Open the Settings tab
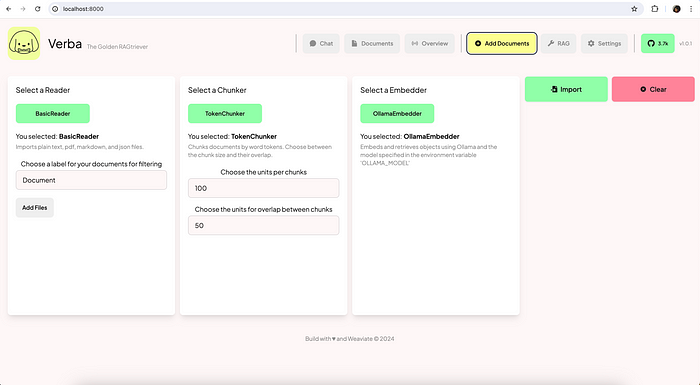700x385 pixels. (604, 43)
